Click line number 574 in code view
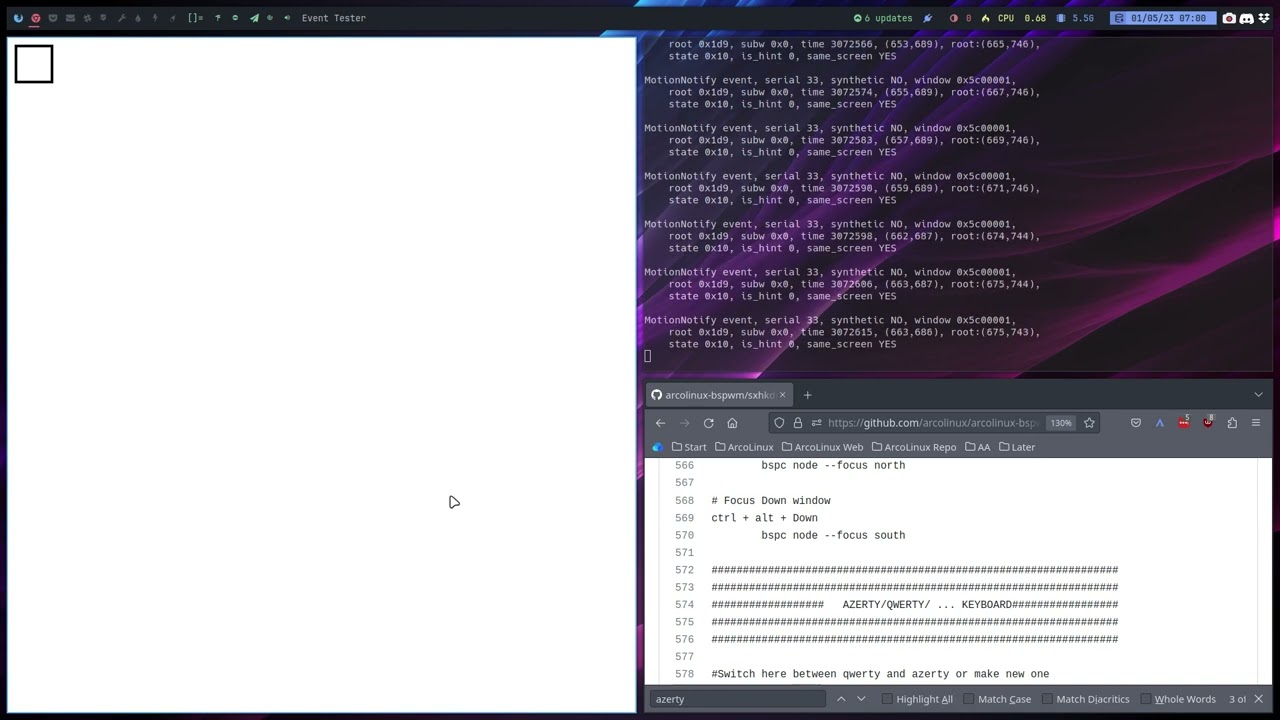The width and height of the screenshot is (1280, 720). [x=684, y=605]
